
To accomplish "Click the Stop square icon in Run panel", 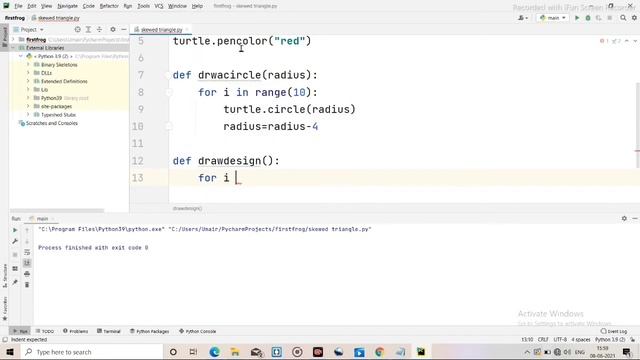I will (15, 255).
